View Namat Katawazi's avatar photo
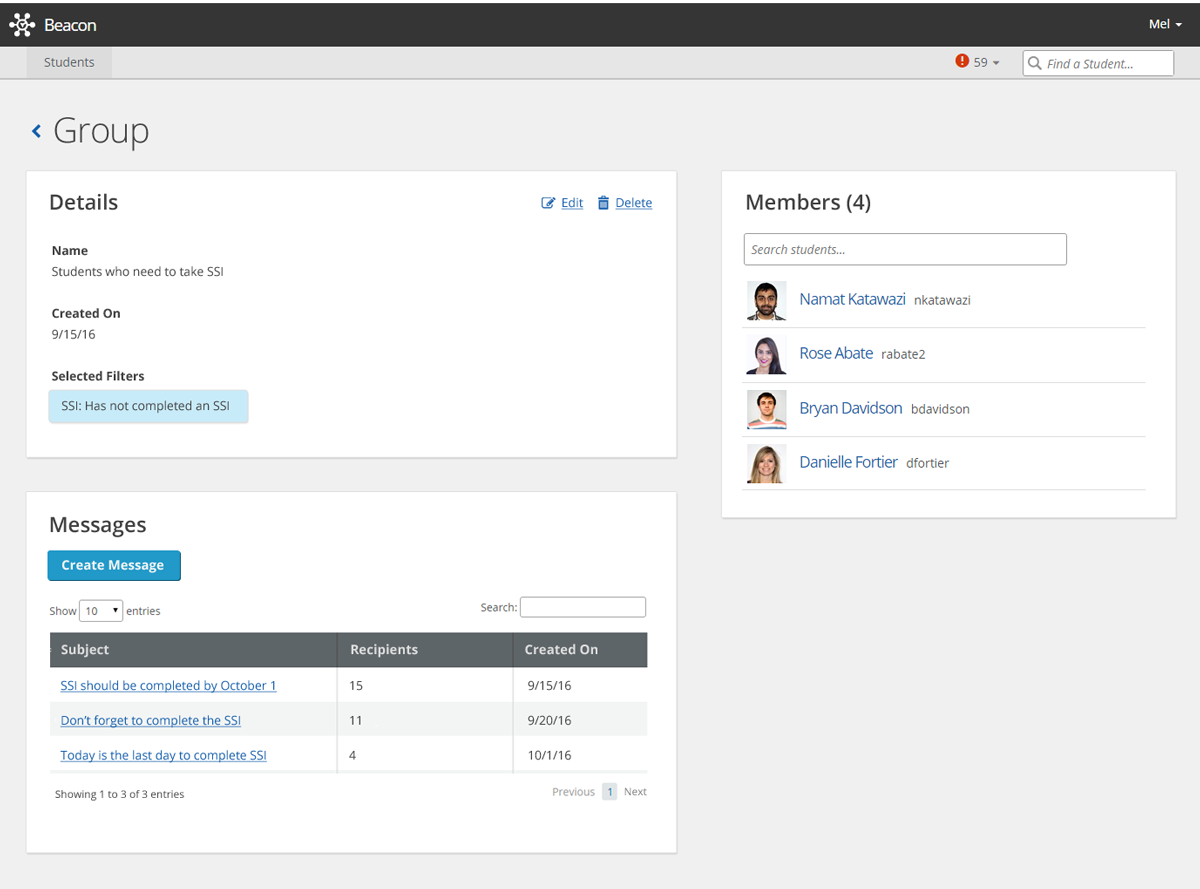The height and width of the screenshot is (889, 1200). [766, 300]
